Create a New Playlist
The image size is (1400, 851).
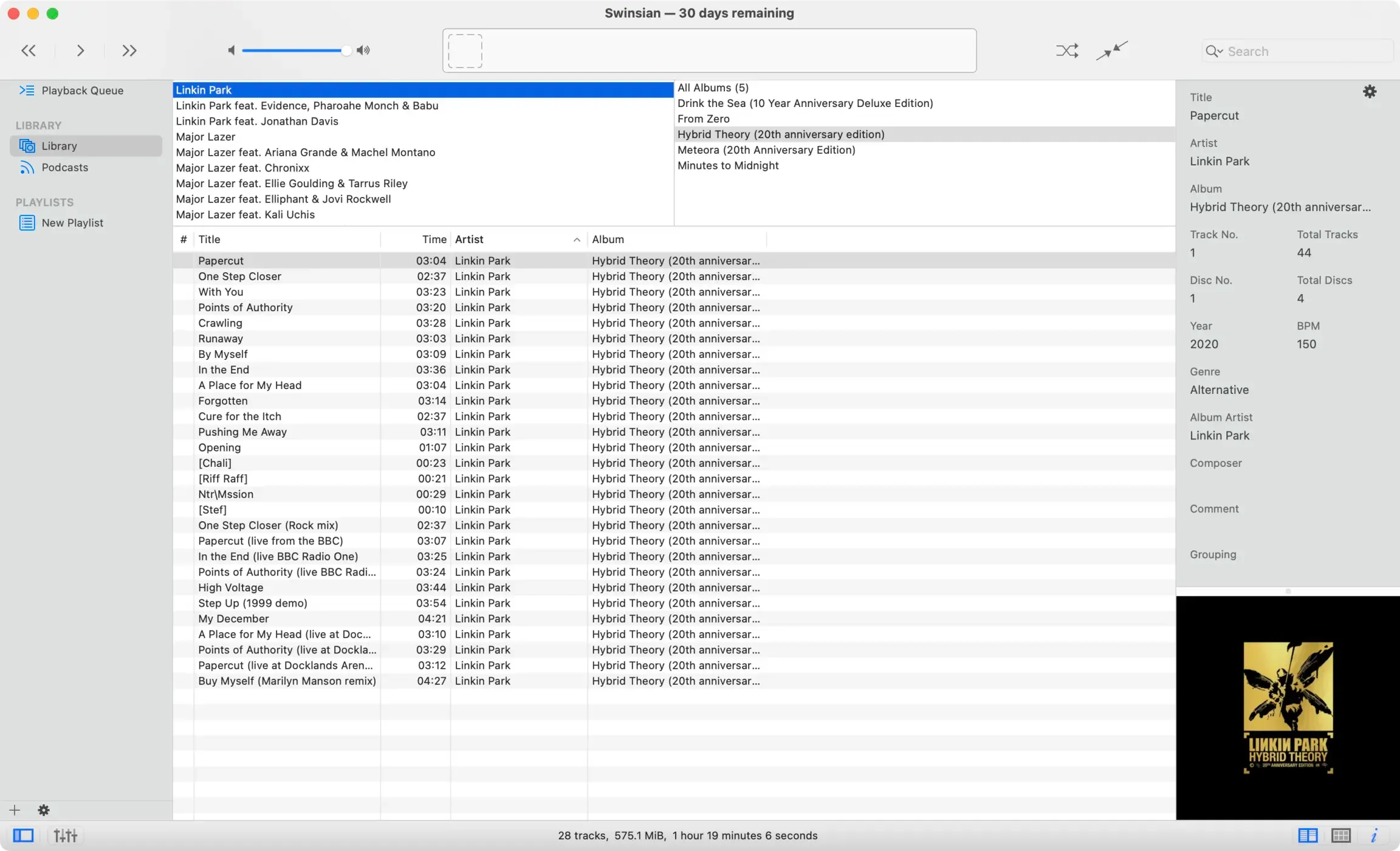point(73,222)
